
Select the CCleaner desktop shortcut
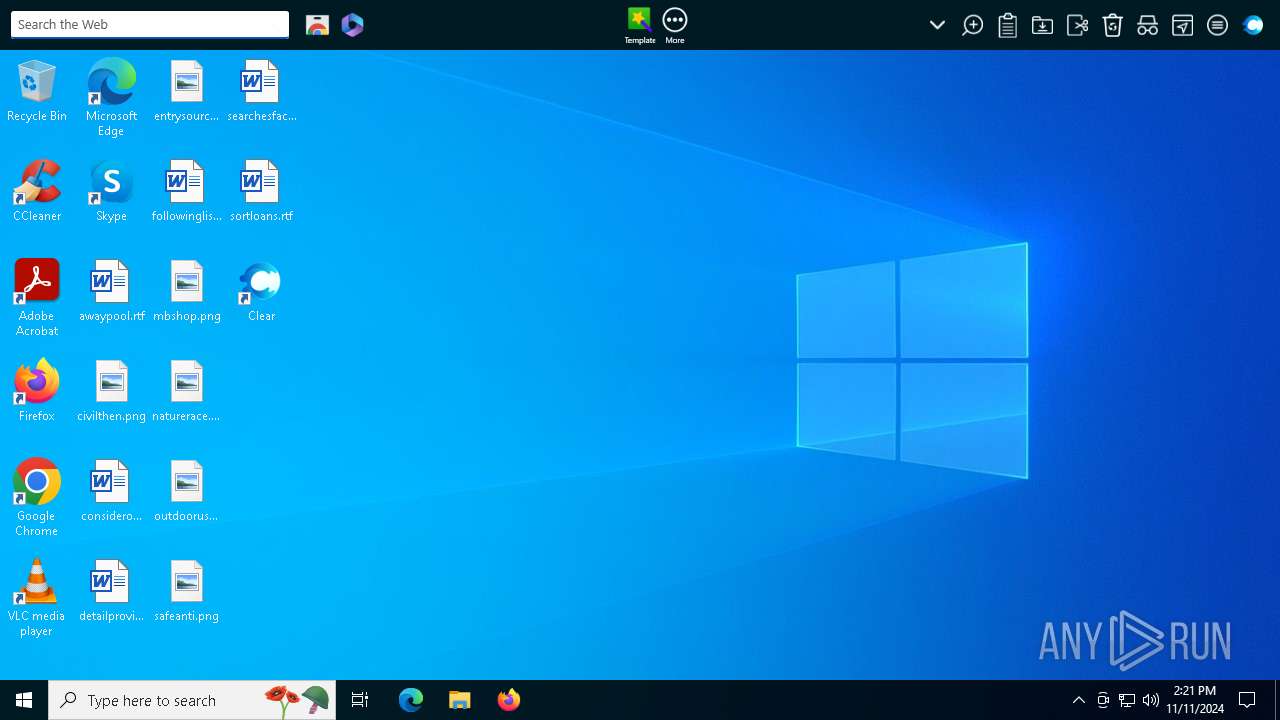pyautogui.click(x=37, y=190)
